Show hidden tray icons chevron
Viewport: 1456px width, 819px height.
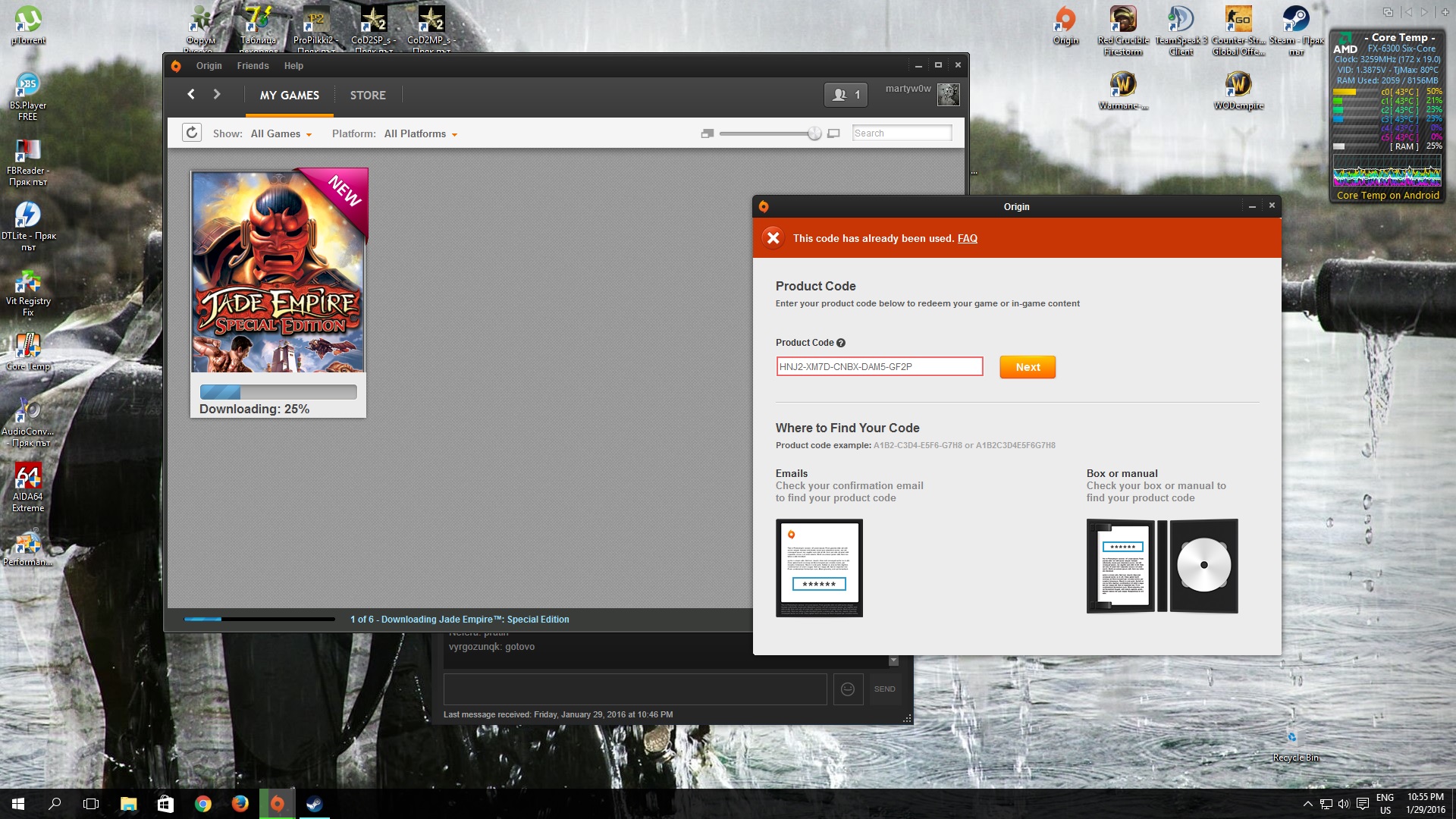[x=1307, y=804]
